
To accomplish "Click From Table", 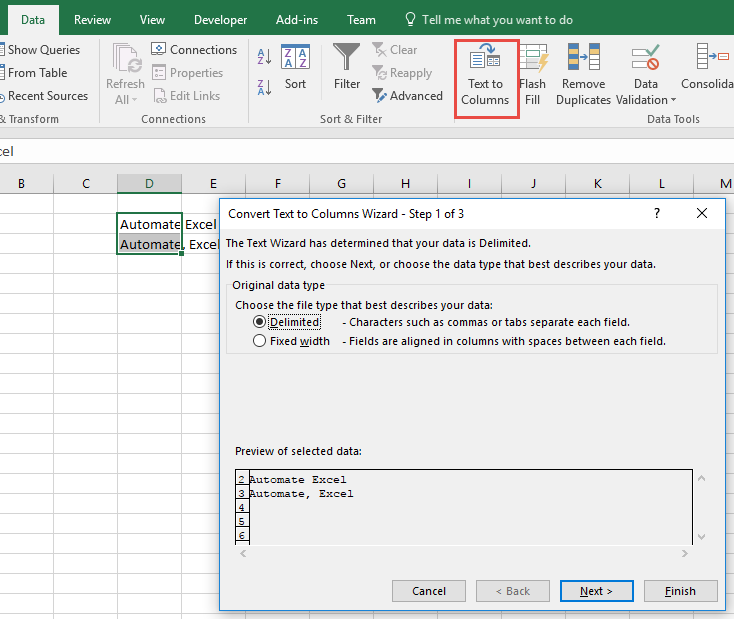I will click(34, 73).
